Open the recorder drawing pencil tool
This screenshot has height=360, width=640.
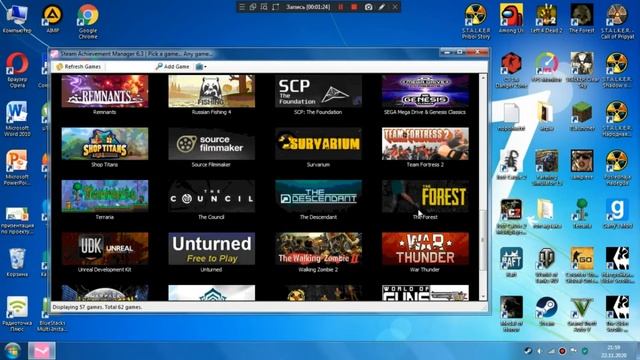pos(382,7)
